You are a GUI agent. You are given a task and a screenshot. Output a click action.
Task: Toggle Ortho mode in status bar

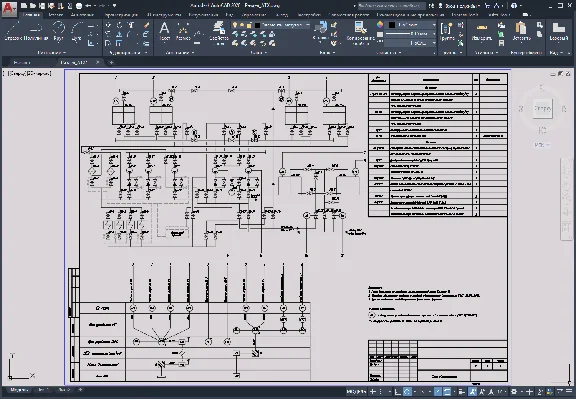pyautogui.click(x=397, y=392)
